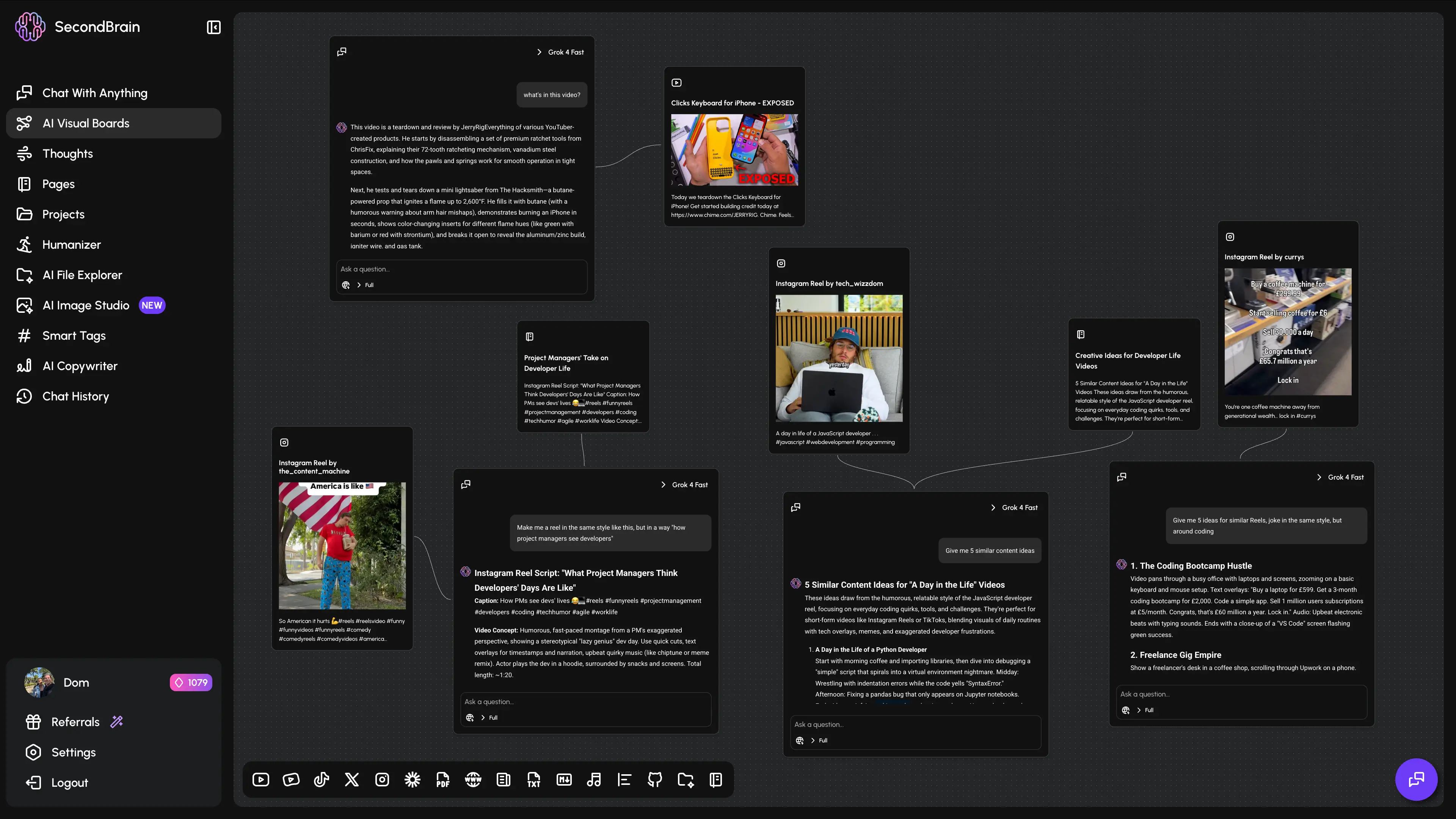Add a TikTok video from the bottom toolbar
The image size is (1456, 819).
point(321,780)
